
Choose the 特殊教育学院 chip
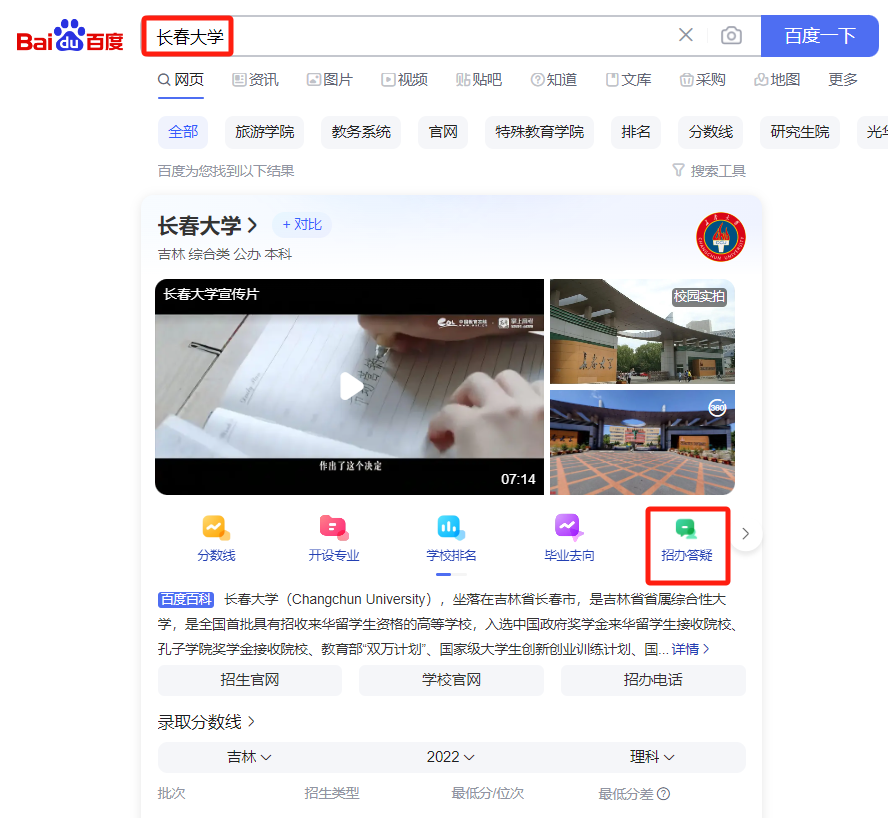coord(539,133)
